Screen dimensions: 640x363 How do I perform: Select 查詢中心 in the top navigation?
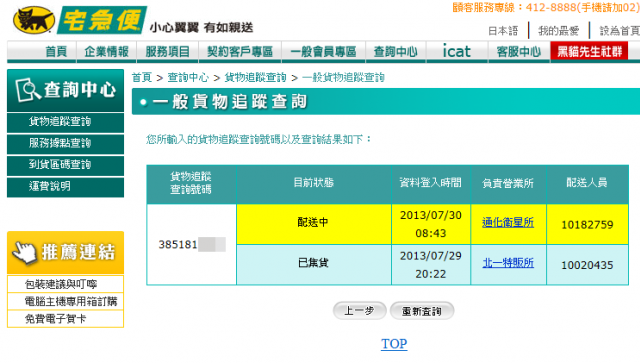[x=396, y=52]
